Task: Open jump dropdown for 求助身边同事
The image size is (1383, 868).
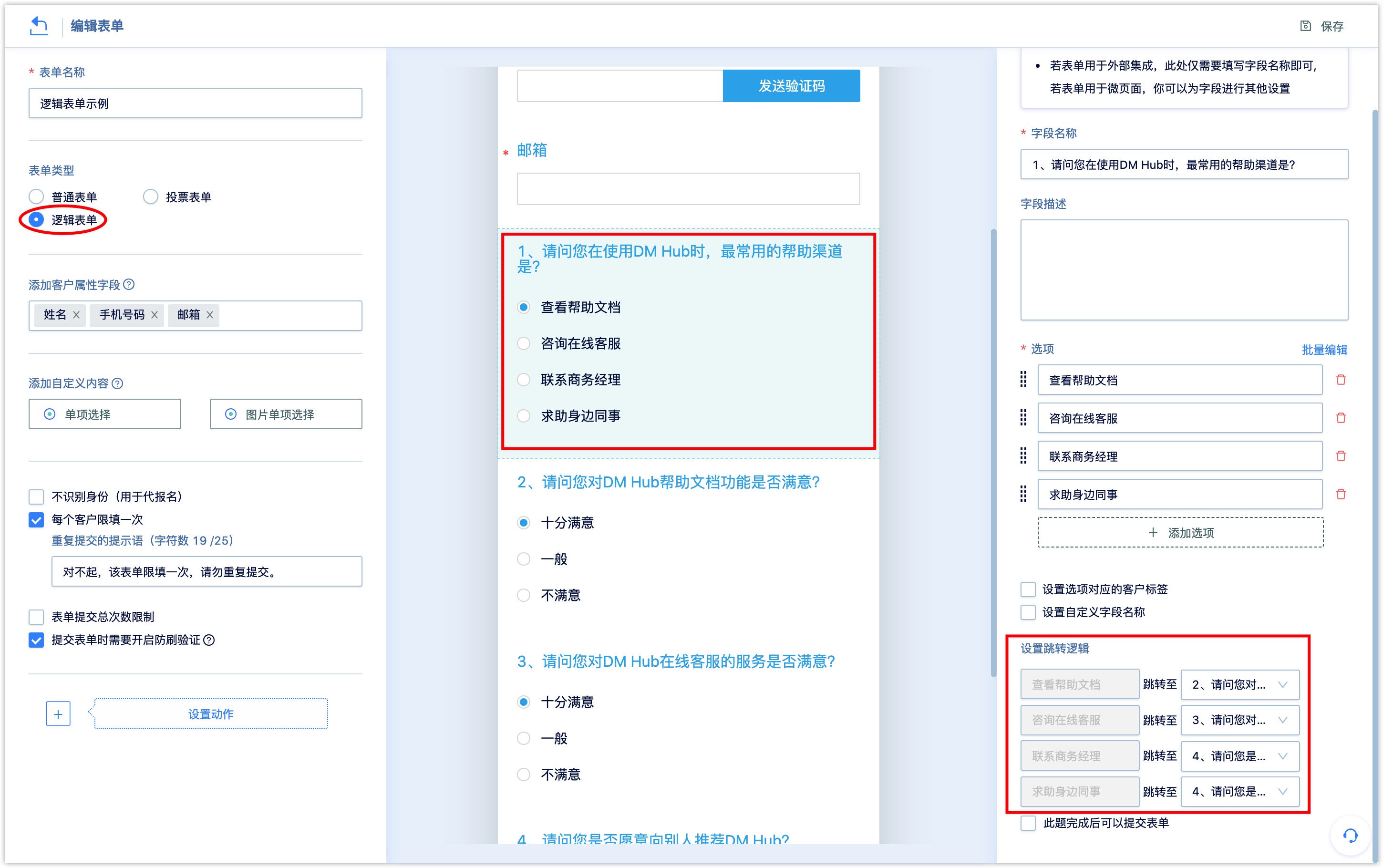Action: click(1239, 792)
